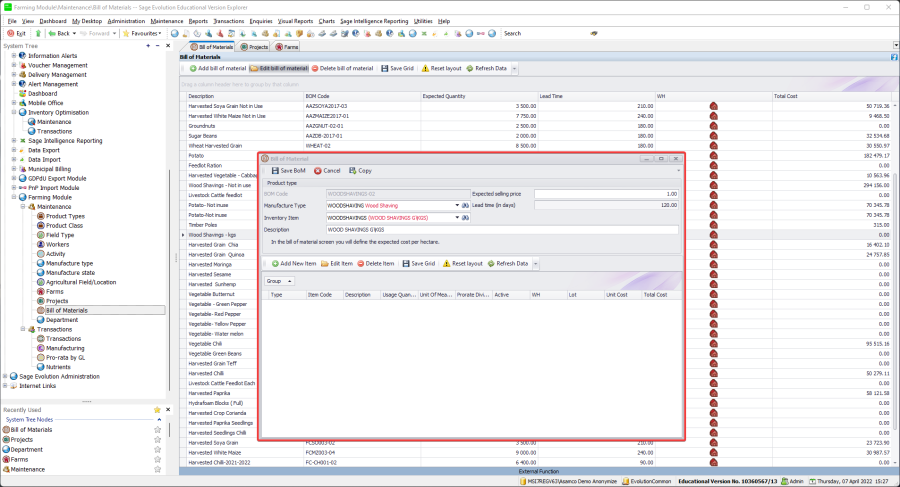Click the Copy icon in dialog toolbar
900x487 pixels.
(x=353, y=171)
